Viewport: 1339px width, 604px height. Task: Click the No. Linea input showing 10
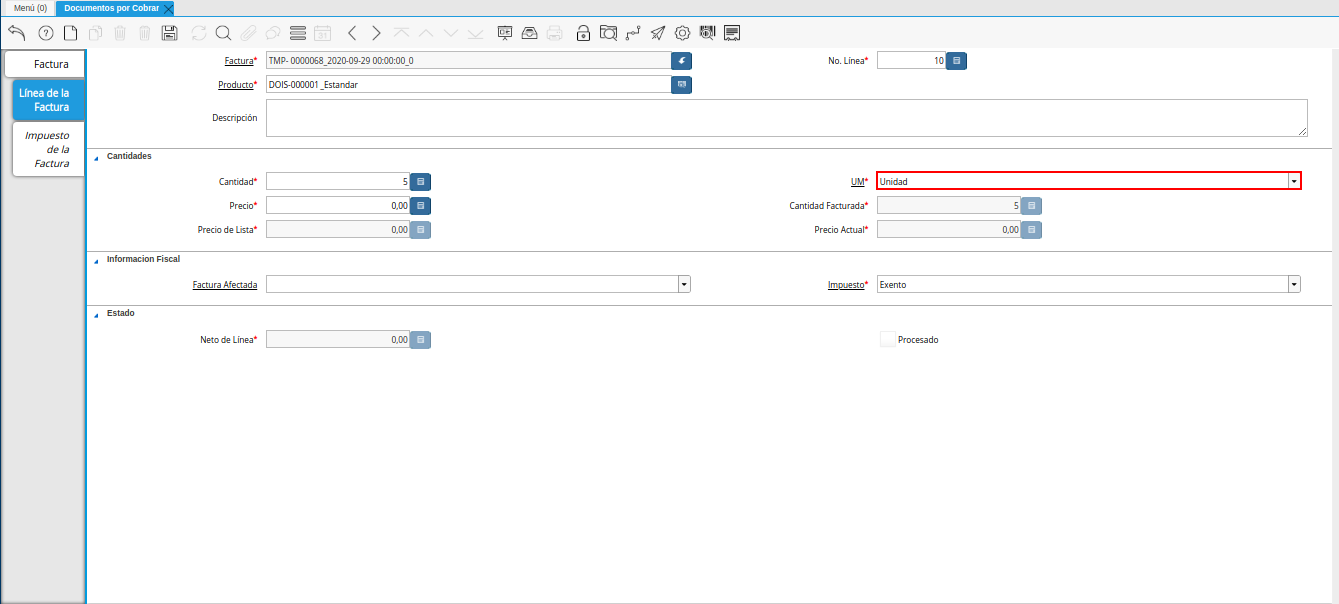(911, 61)
